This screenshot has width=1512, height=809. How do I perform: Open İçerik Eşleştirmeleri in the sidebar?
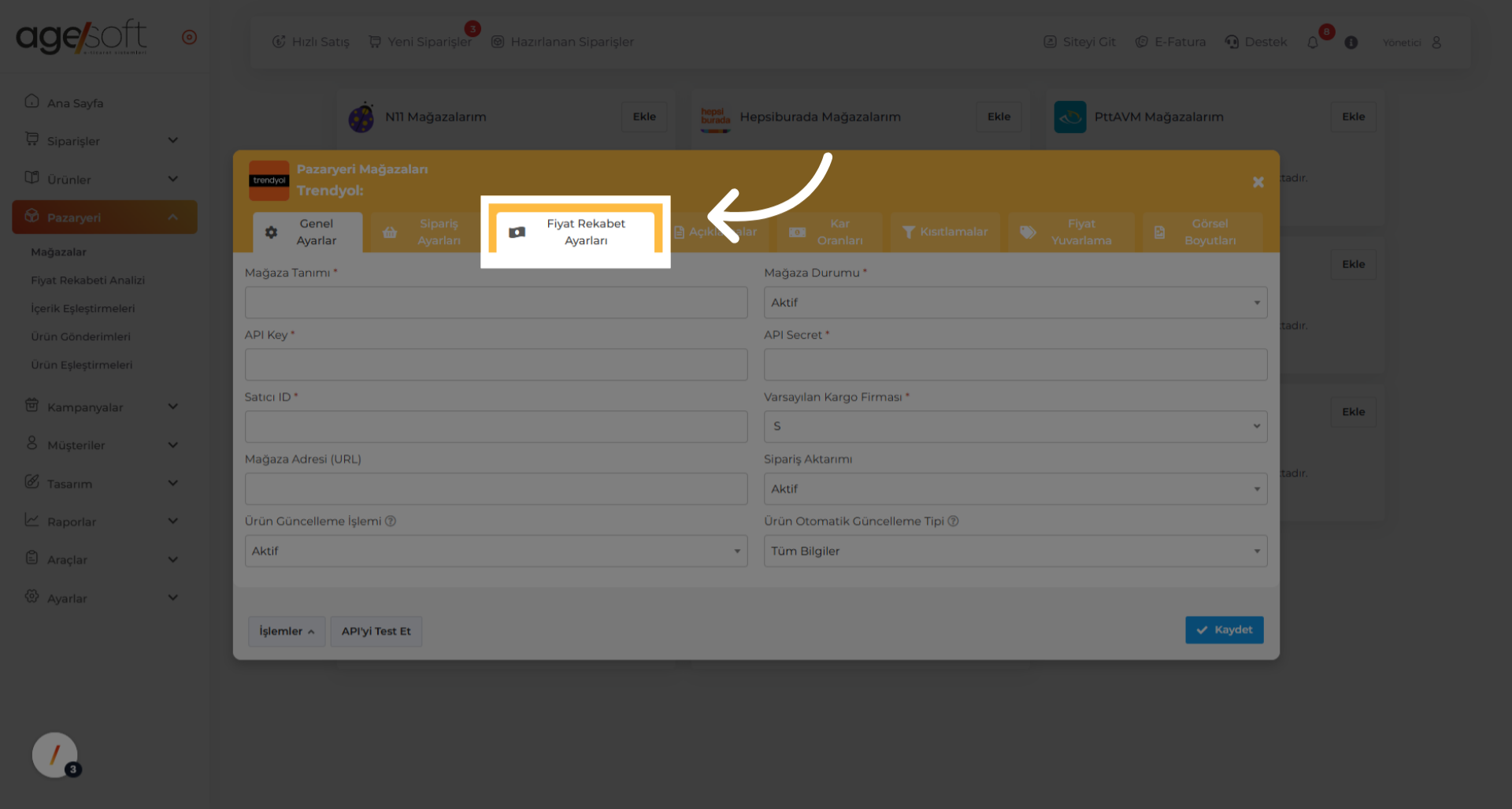pyautogui.click(x=83, y=309)
